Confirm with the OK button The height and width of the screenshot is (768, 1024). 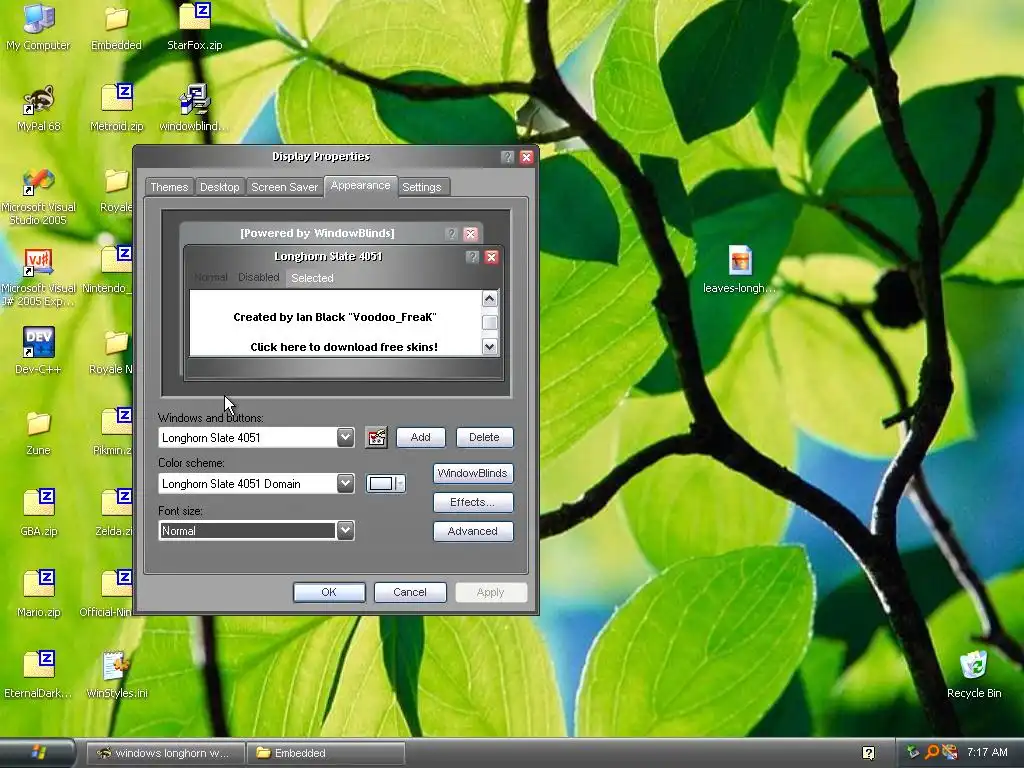tap(329, 592)
